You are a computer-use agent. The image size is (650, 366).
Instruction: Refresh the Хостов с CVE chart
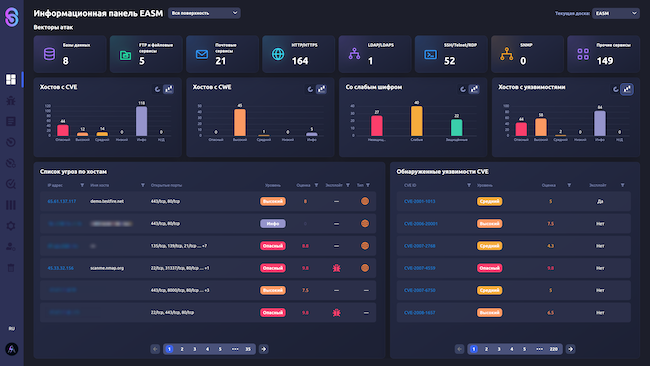point(157,89)
